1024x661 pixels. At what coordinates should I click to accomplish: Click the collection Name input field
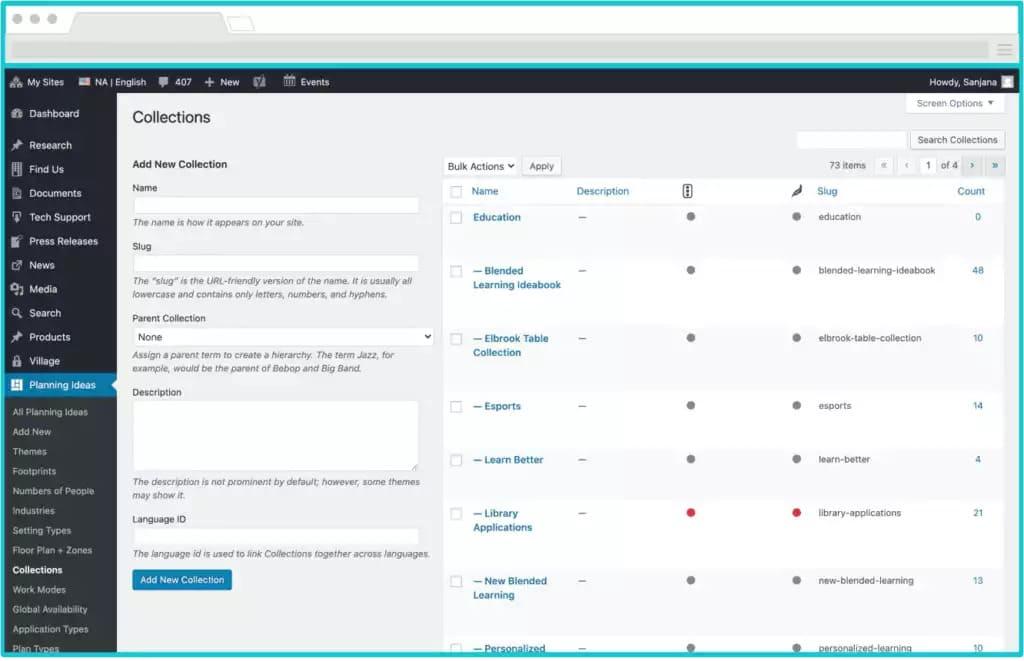(x=276, y=205)
